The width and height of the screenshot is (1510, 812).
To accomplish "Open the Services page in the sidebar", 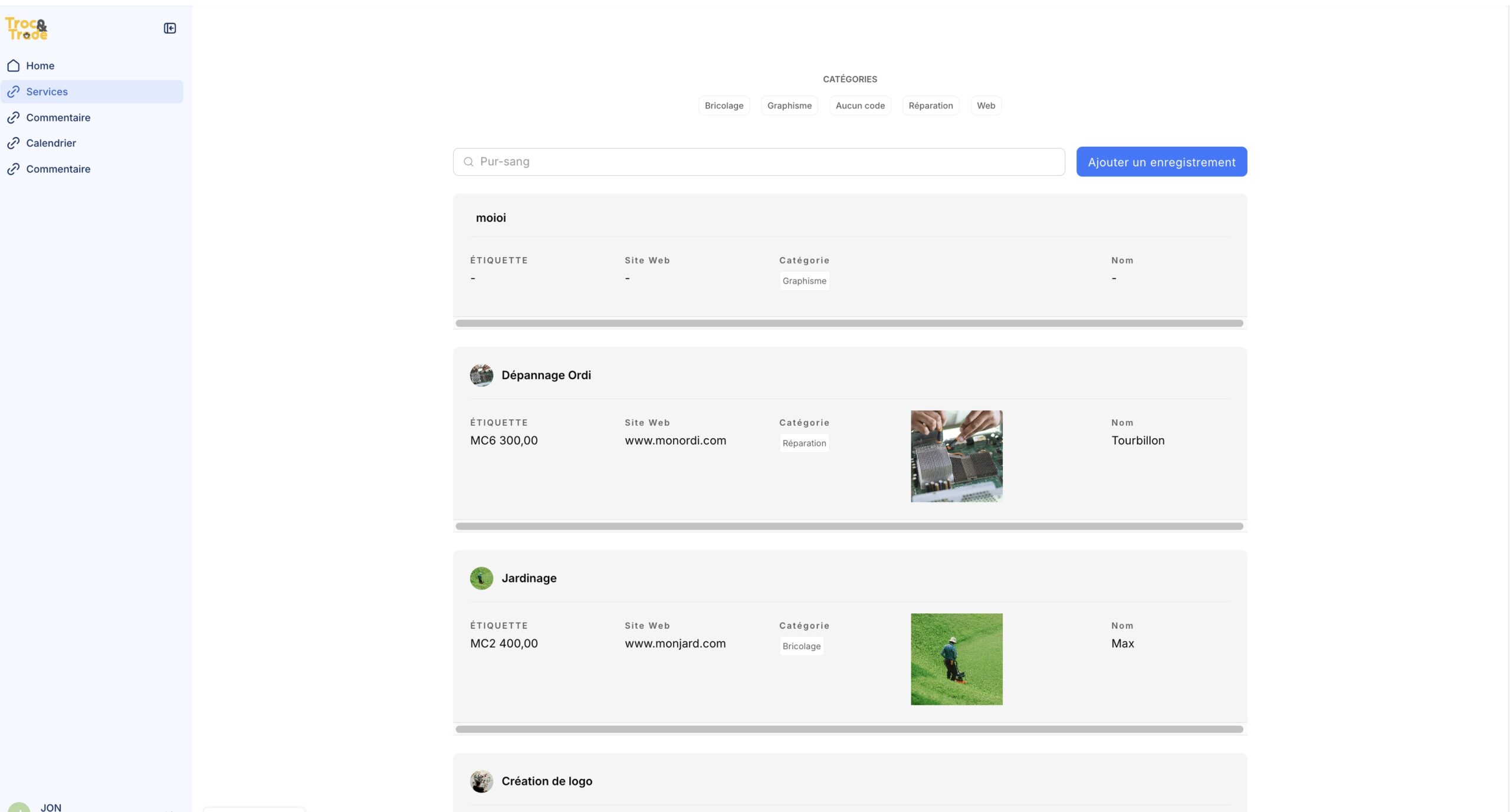I will 47,91.
